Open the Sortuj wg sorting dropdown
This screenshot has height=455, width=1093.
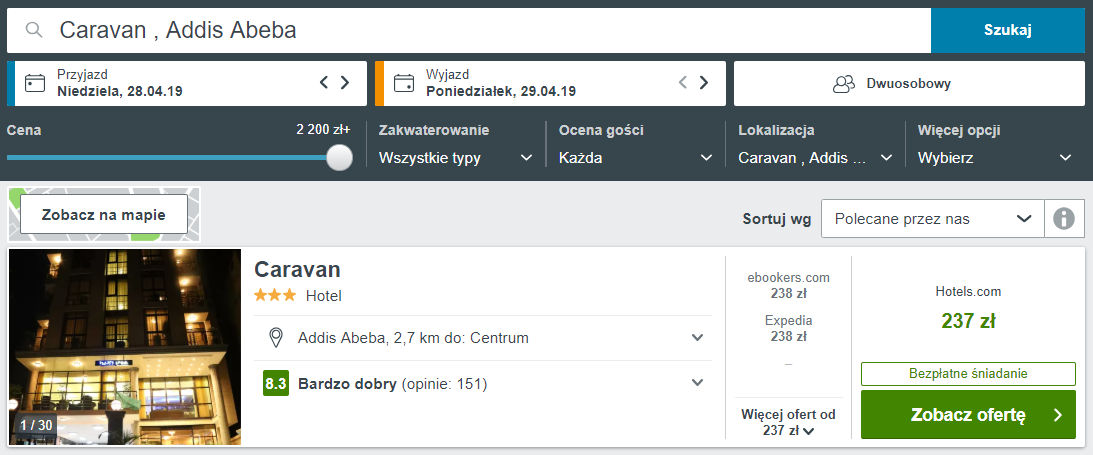pos(933,219)
